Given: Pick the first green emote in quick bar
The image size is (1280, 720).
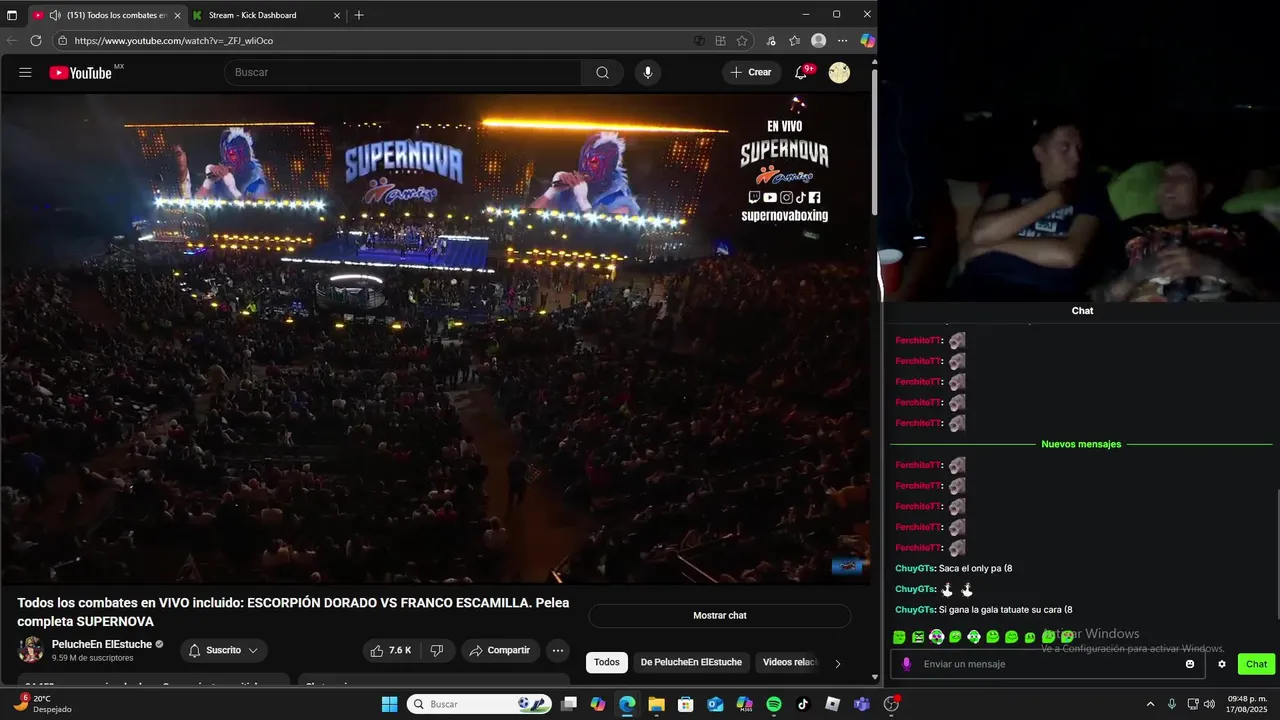Looking at the screenshot, I should [899, 637].
